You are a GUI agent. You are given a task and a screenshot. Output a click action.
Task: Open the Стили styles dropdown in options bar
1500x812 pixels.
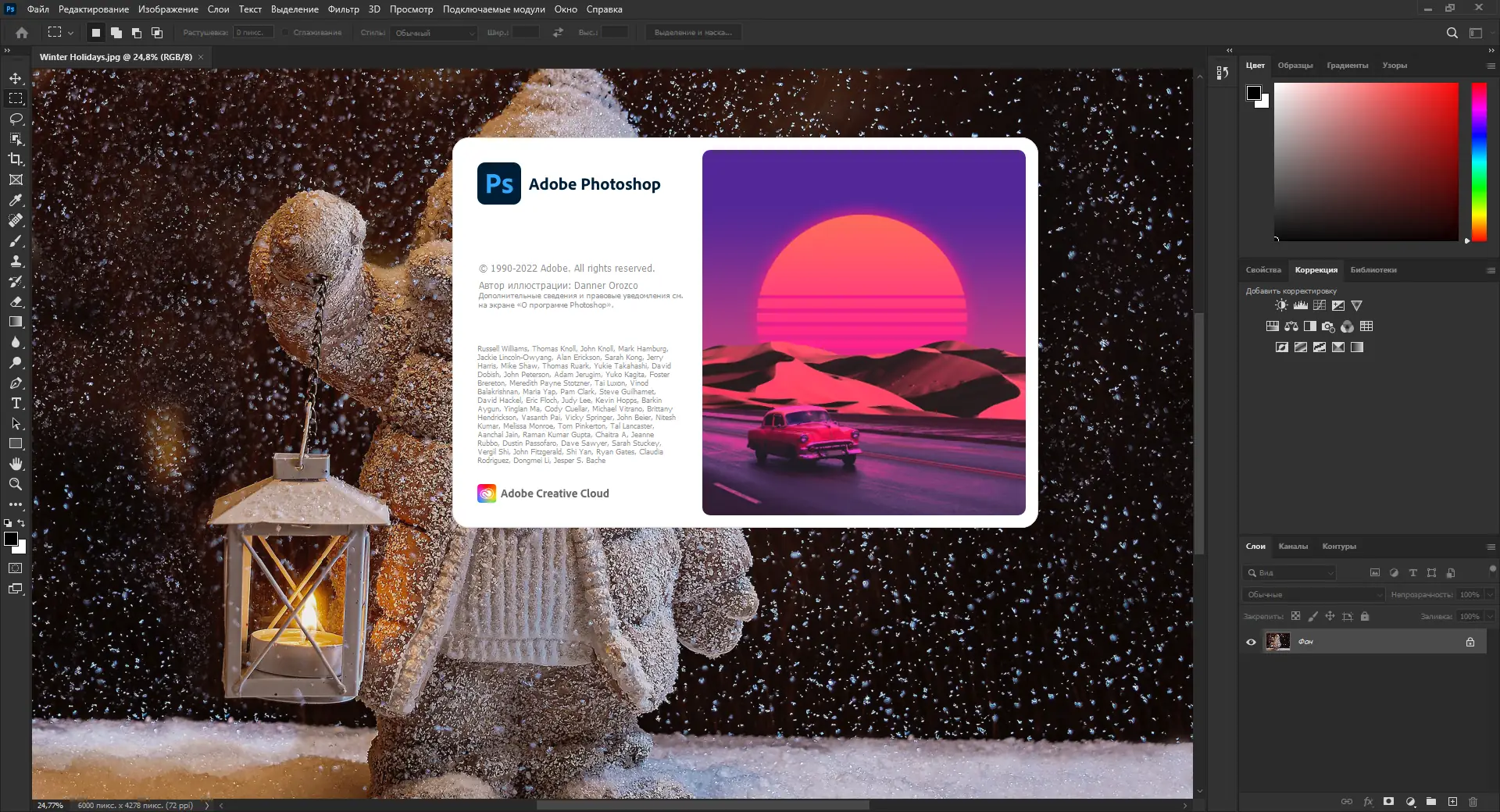[x=435, y=33]
